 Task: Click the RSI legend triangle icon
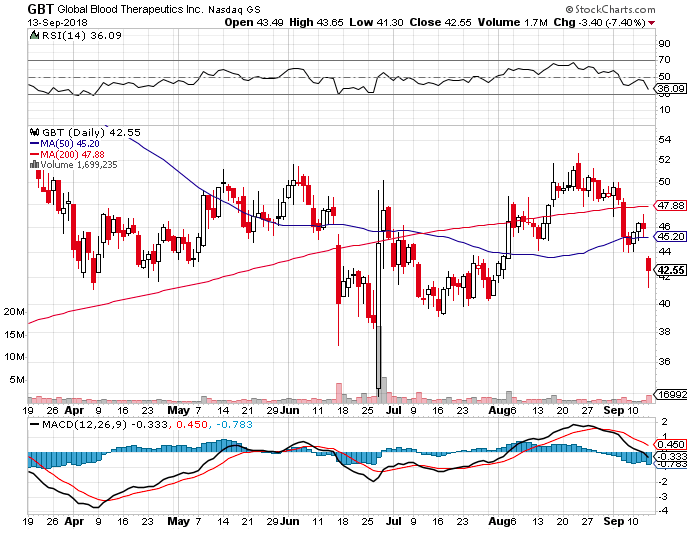35,35
